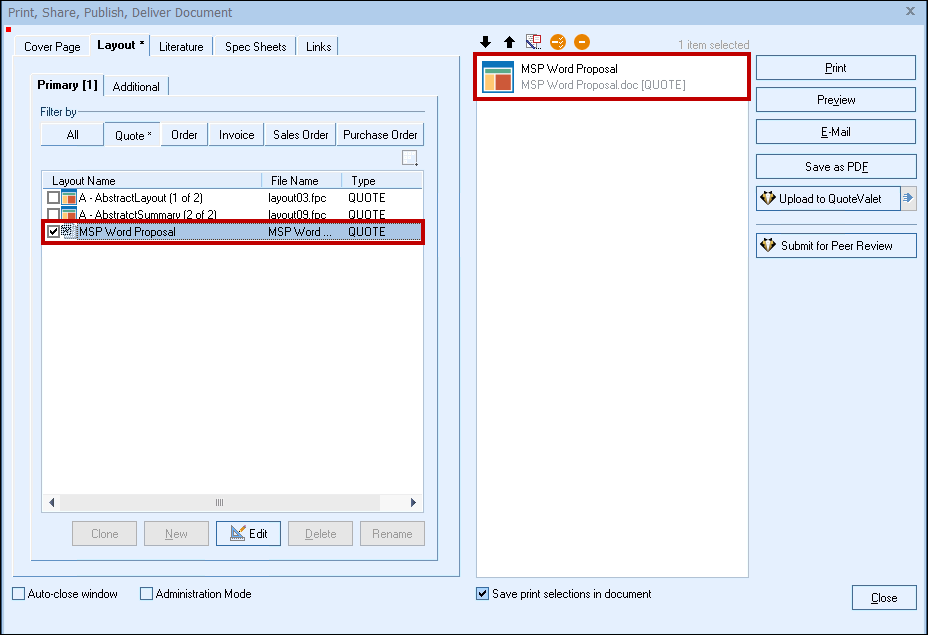This screenshot has width=928, height=635.
Task: Click the orange minus remove icon
Action: 582,42
